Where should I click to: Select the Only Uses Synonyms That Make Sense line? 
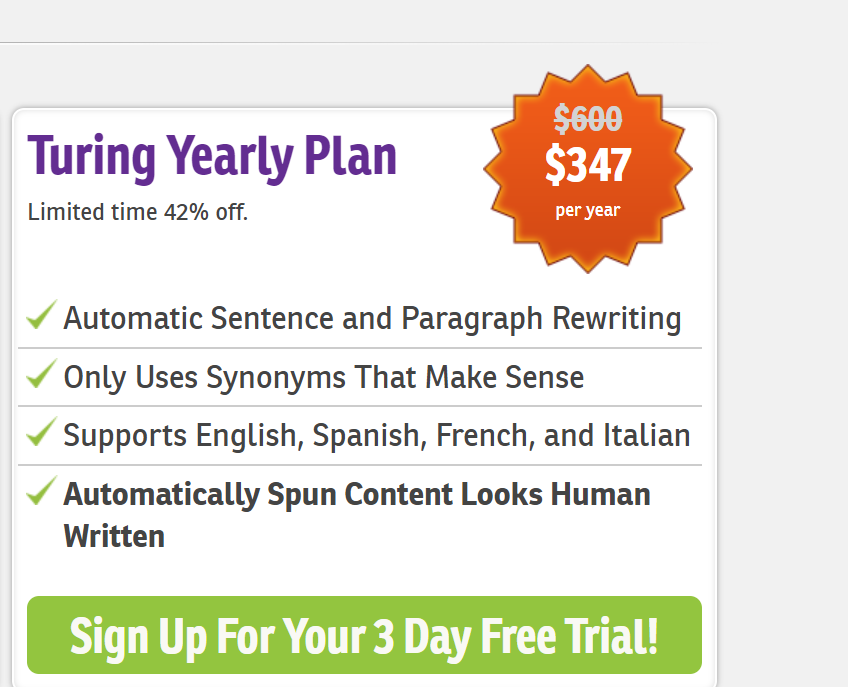324,377
